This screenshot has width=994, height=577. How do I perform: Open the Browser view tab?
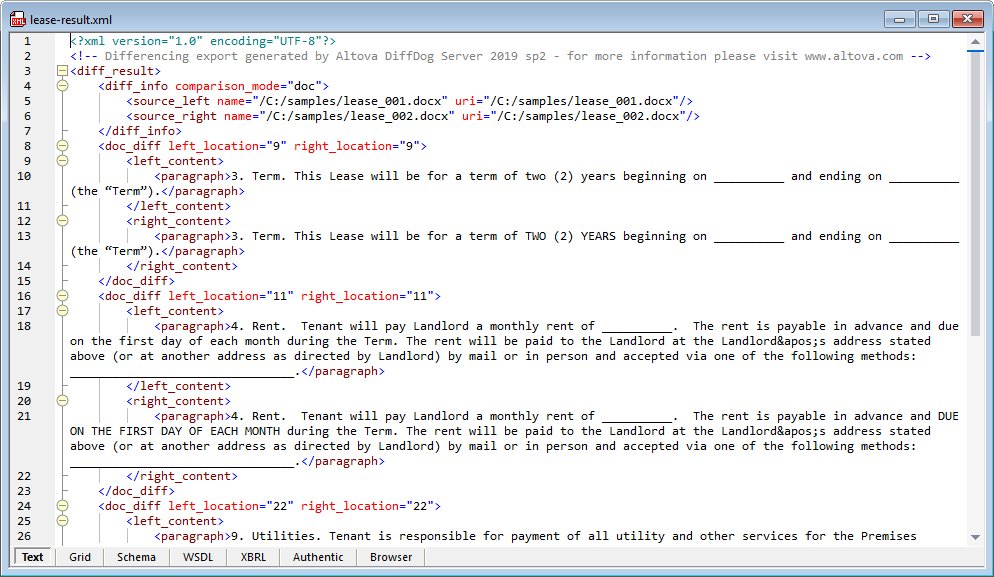(x=390, y=557)
